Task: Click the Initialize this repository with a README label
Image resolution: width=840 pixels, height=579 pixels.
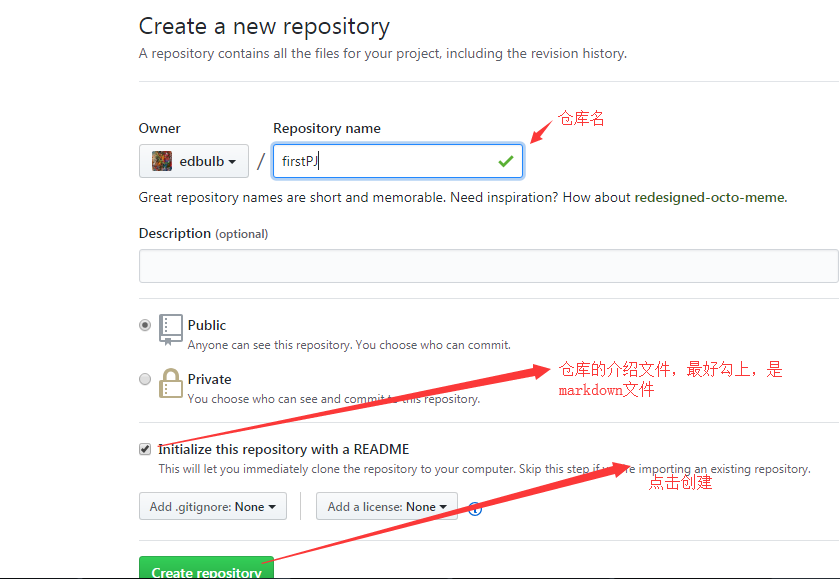Action: point(283,449)
